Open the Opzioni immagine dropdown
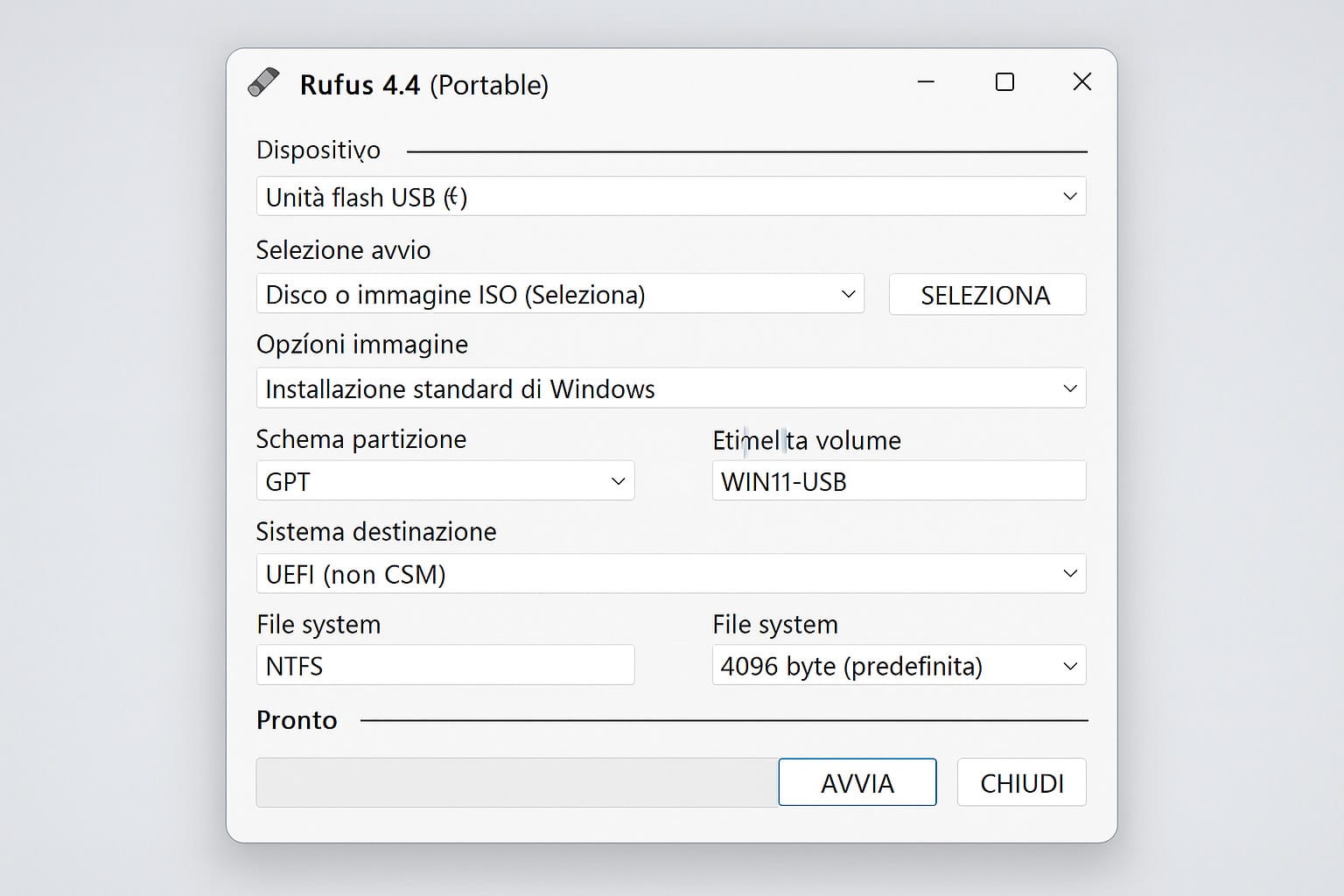Viewport: 1344px width, 896px height. tap(670, 388)
